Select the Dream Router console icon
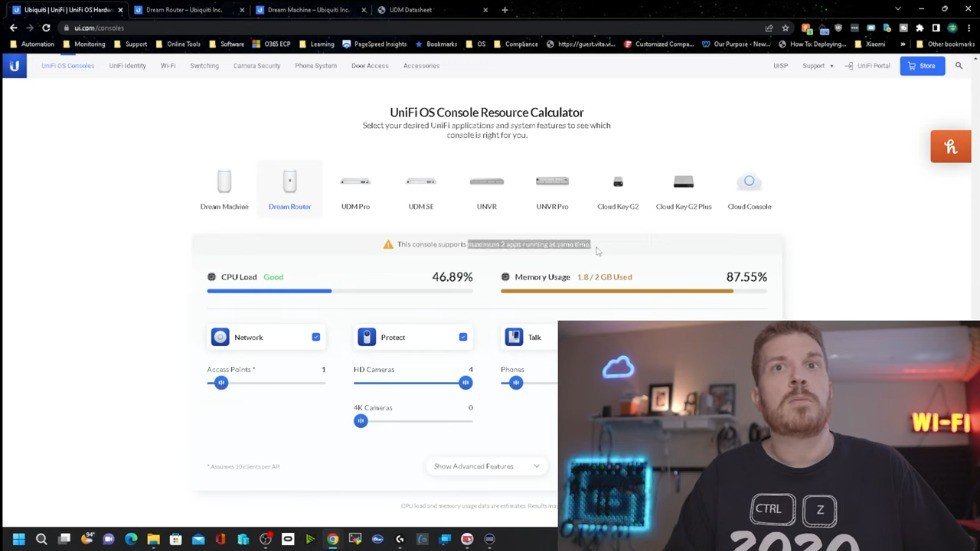The image size is (980, 551). [289, 181]
